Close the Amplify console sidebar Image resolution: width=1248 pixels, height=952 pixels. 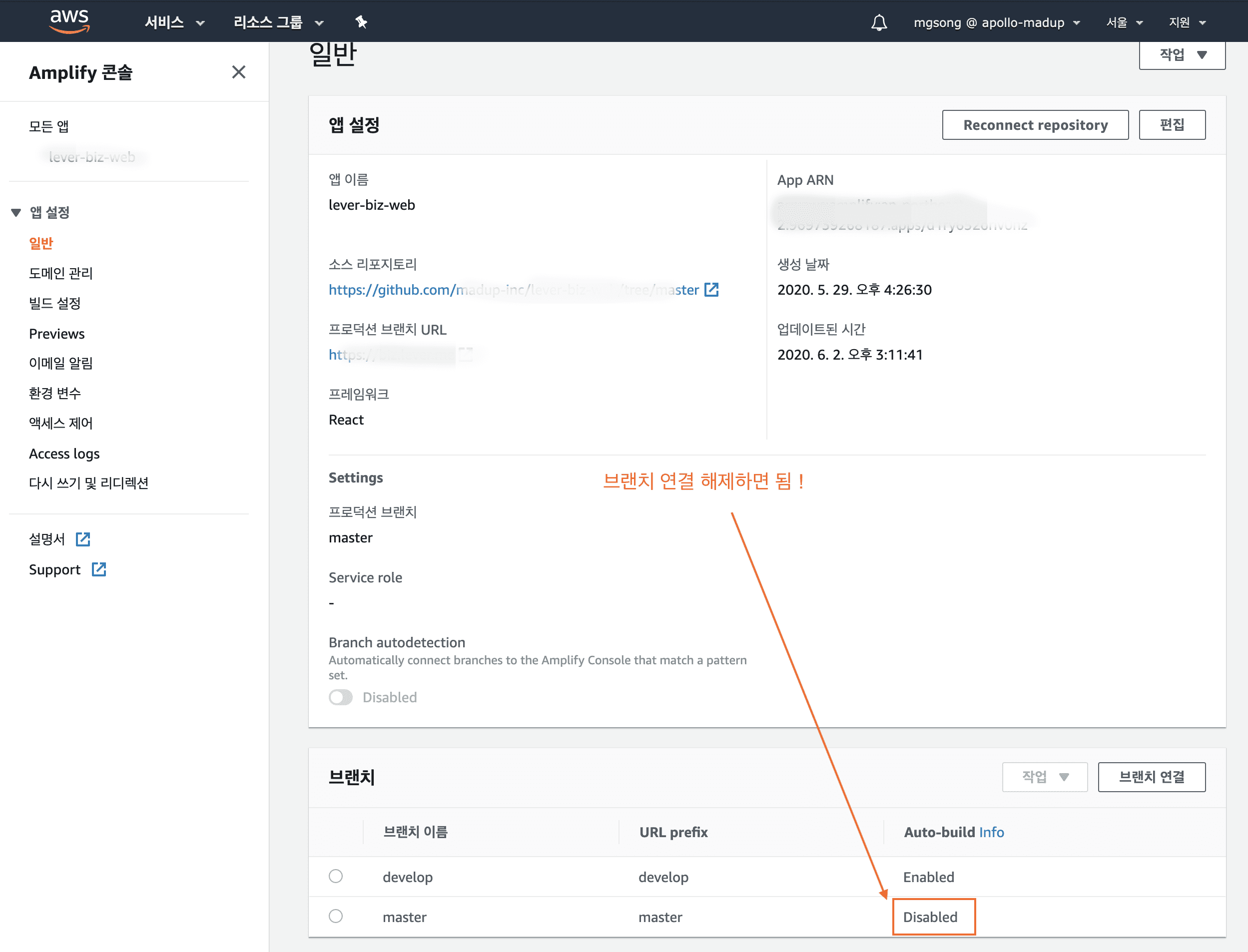(239, 72)
